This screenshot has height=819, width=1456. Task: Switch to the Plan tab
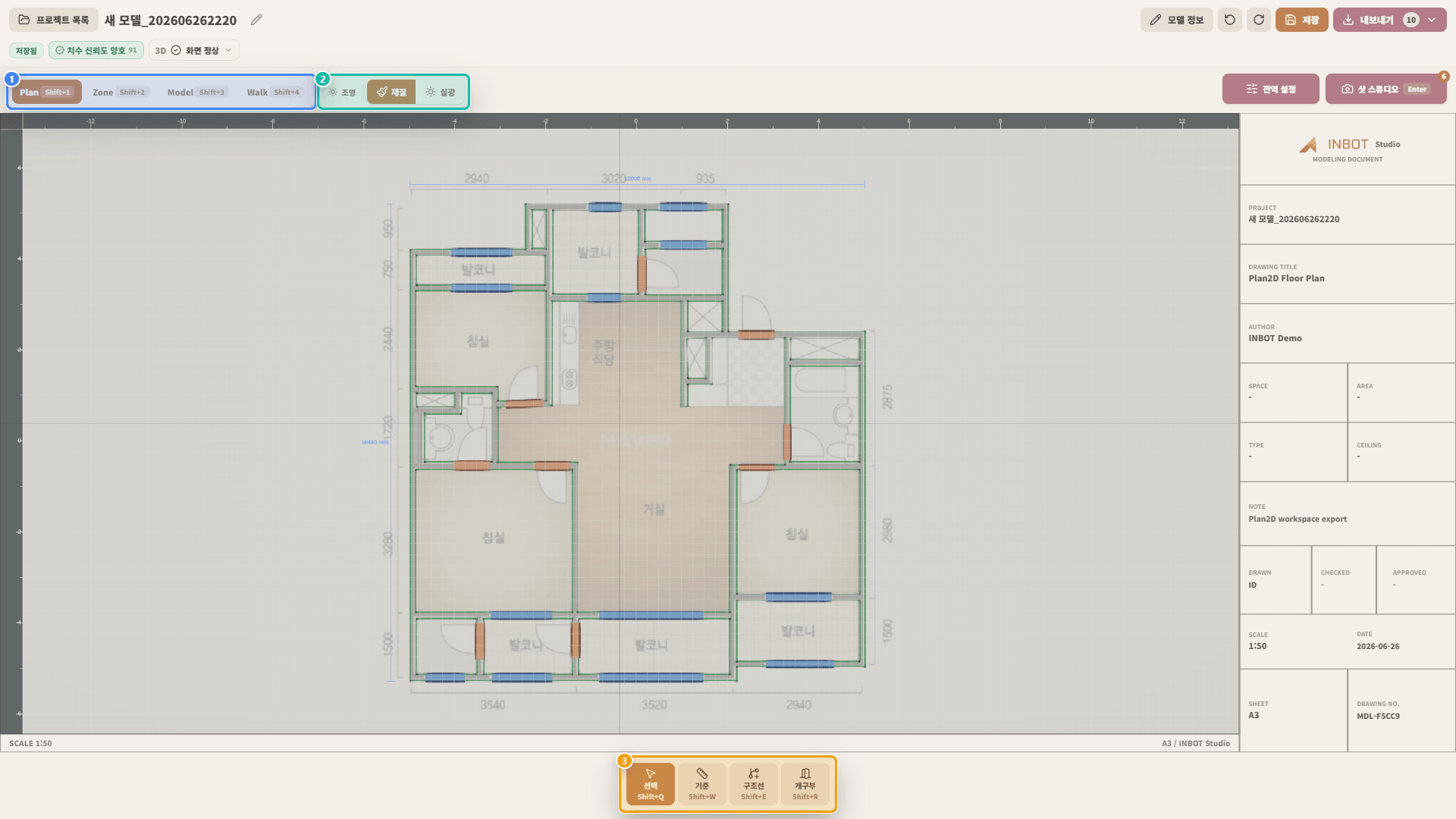click(x=46, y=92)
